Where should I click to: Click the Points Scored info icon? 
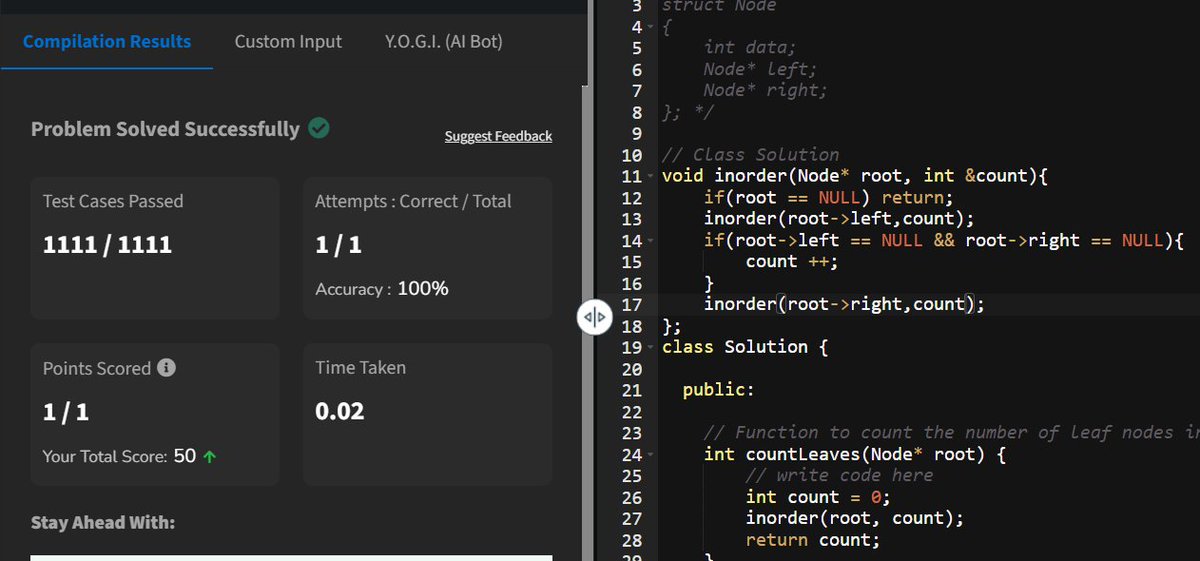[167, 368]
